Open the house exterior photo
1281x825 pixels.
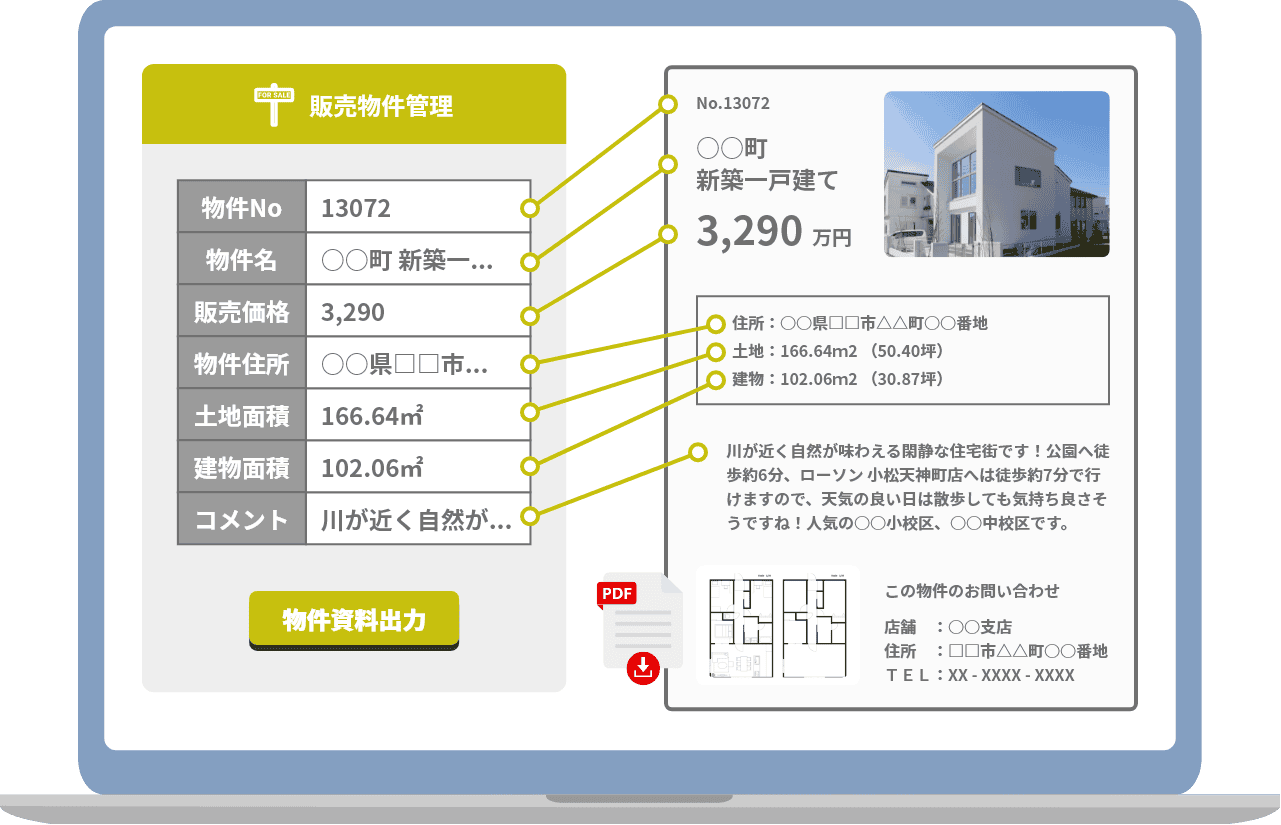click(x=996, y=174)
